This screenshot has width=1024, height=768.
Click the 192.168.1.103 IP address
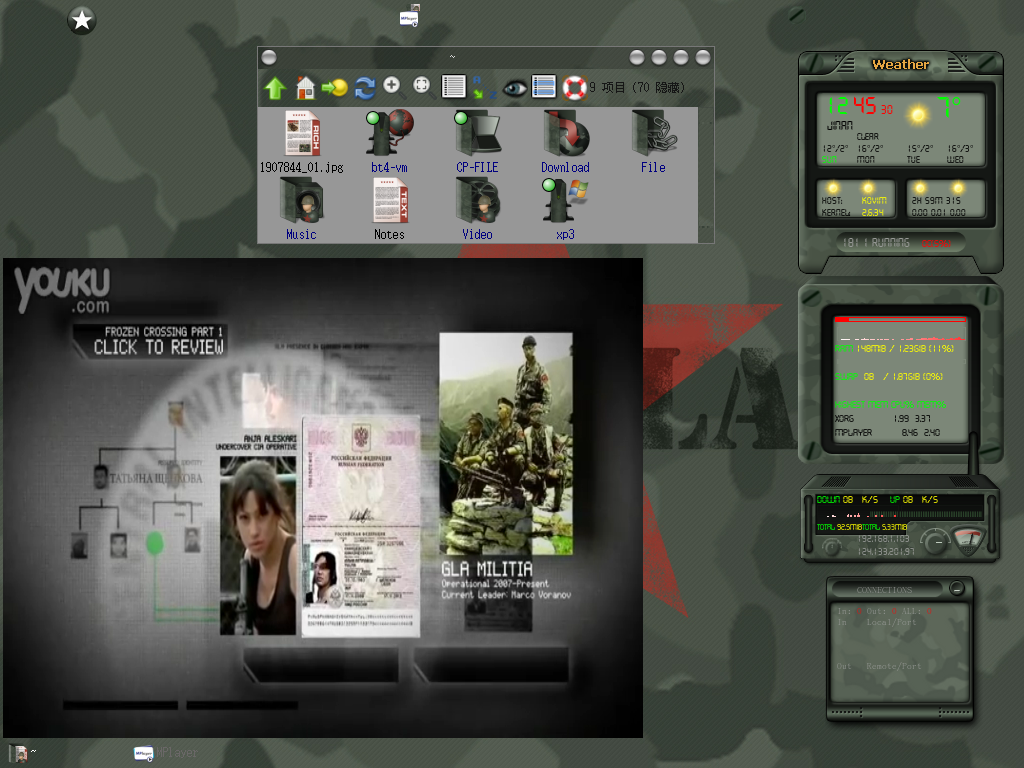[x=883, y=539]
